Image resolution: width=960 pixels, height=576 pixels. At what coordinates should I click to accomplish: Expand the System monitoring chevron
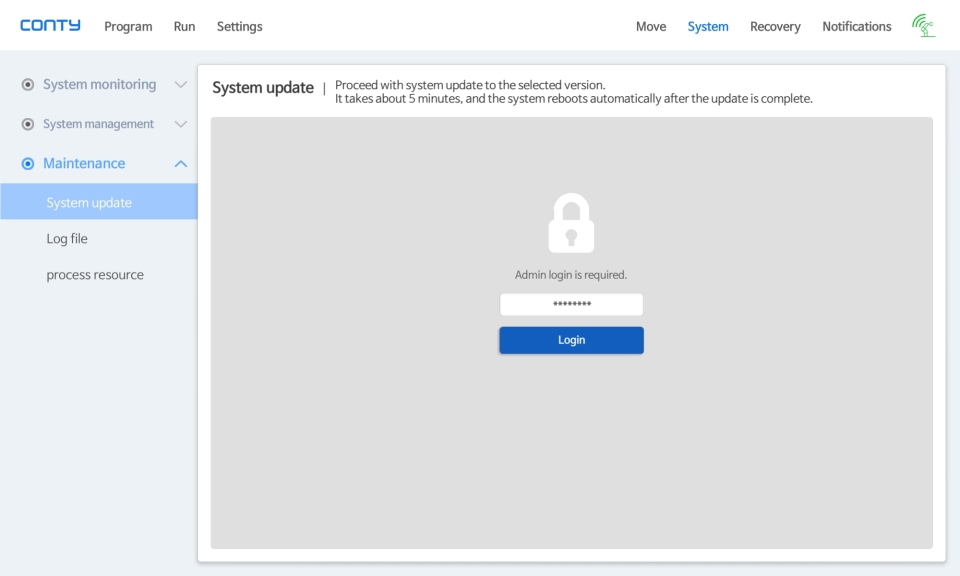(181, 84)
